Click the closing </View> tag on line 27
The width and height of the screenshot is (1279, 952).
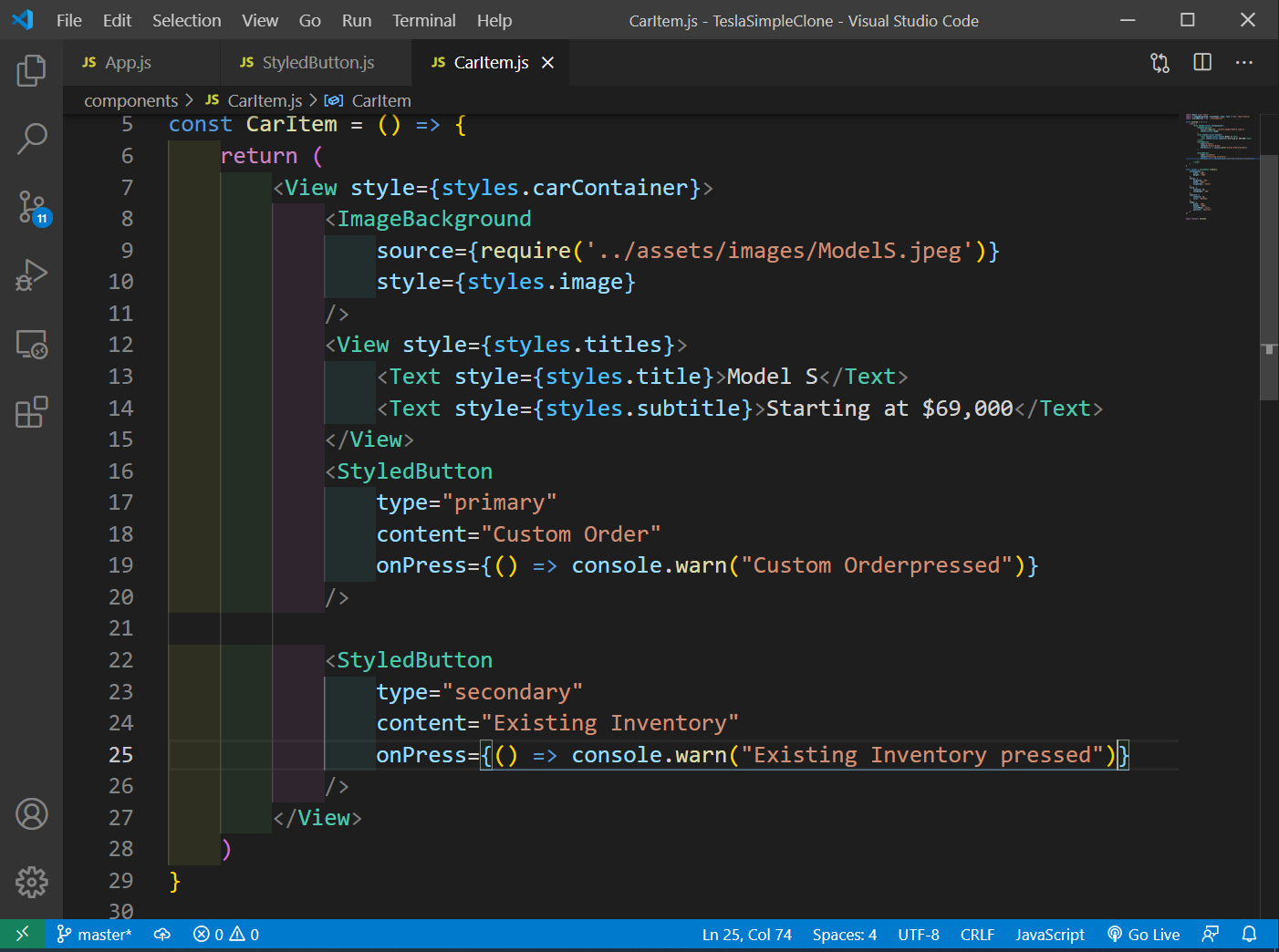coord(317,818)
